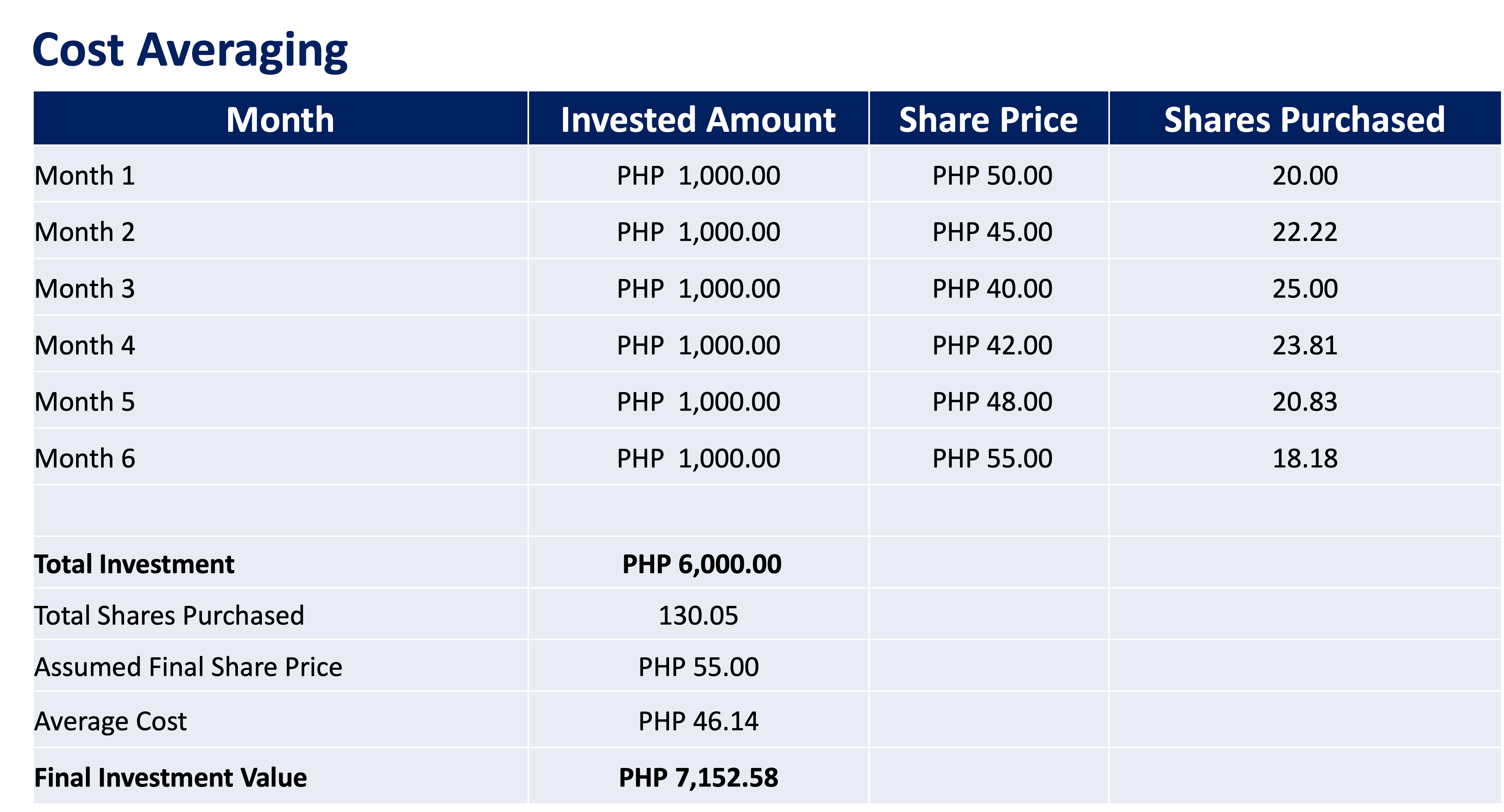Select the PHP 7,152.58 final value cell
Viewport: 1504px width, 812px height.
[698, 777]
